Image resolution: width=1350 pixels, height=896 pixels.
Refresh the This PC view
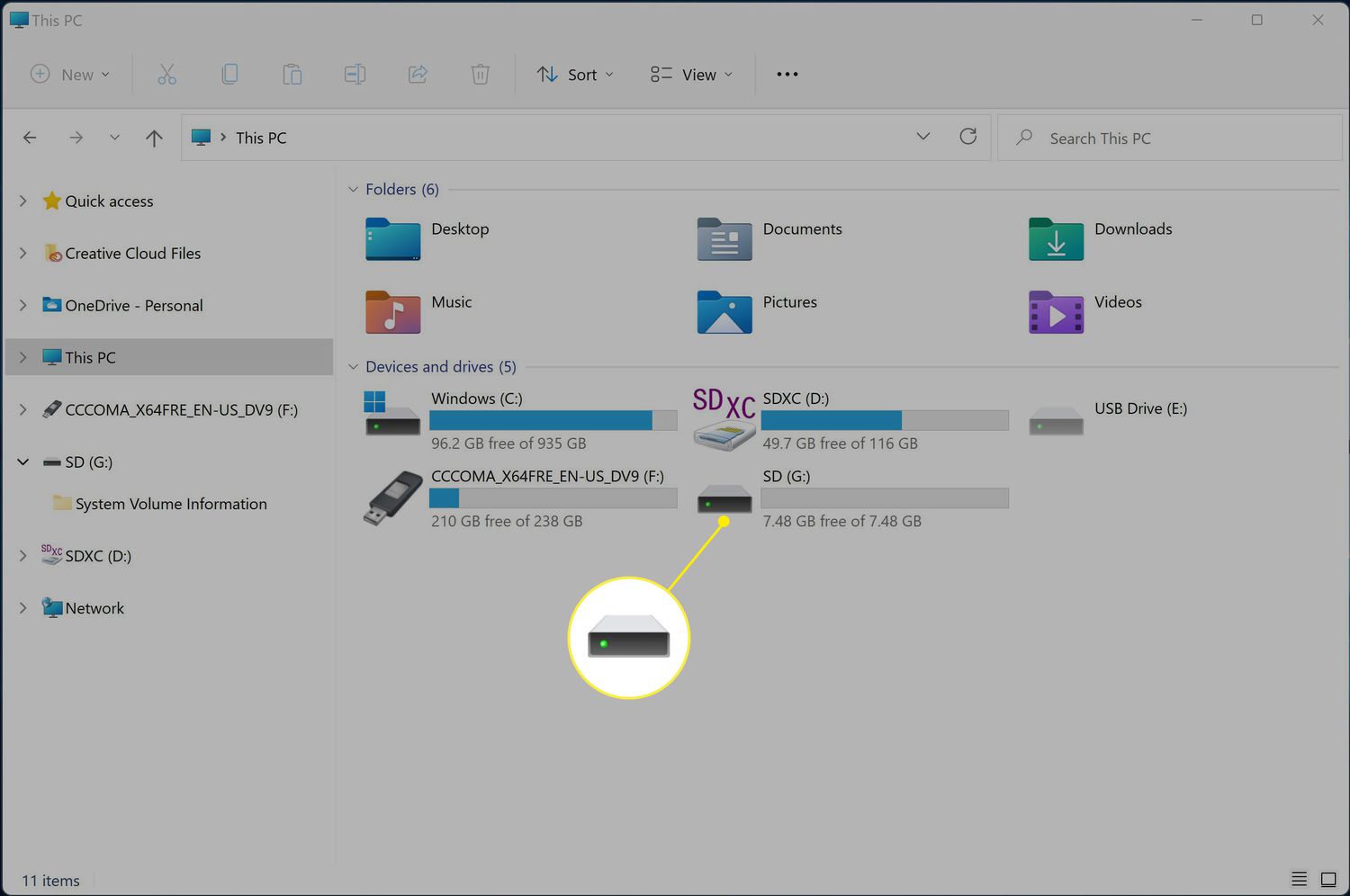coord(968,137)
